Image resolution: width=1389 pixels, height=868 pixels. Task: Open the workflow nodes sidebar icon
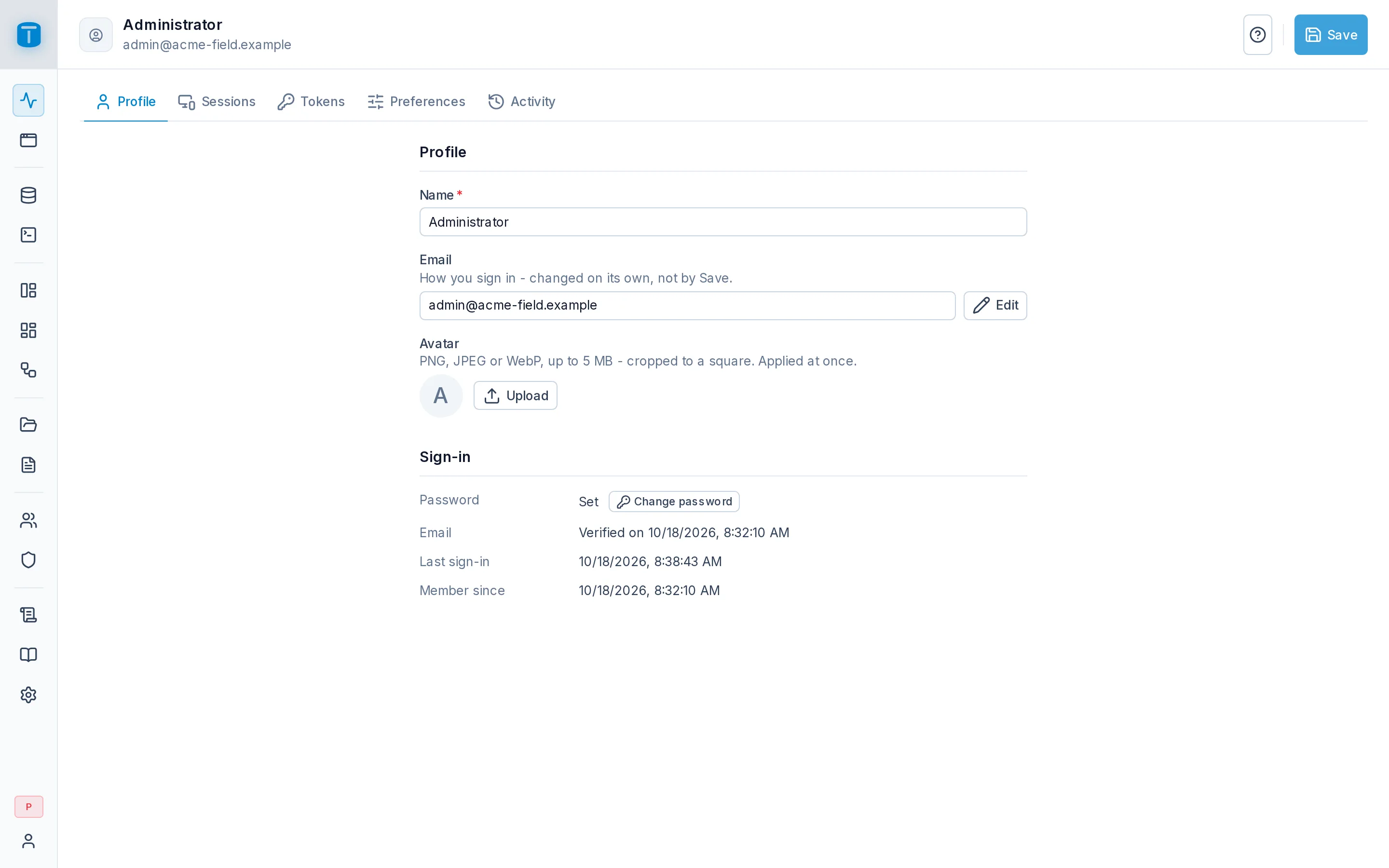point(29,370)
